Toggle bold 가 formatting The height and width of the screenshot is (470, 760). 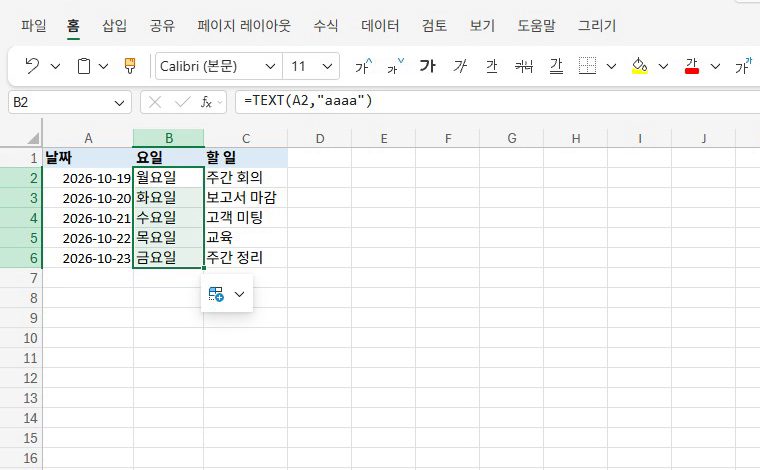pos(427,66)
